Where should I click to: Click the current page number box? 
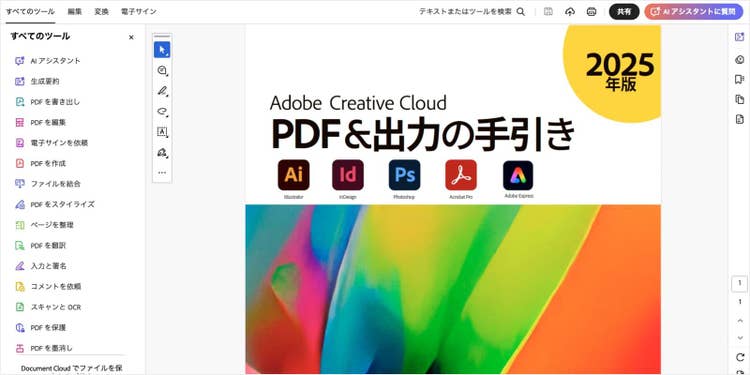739,284
